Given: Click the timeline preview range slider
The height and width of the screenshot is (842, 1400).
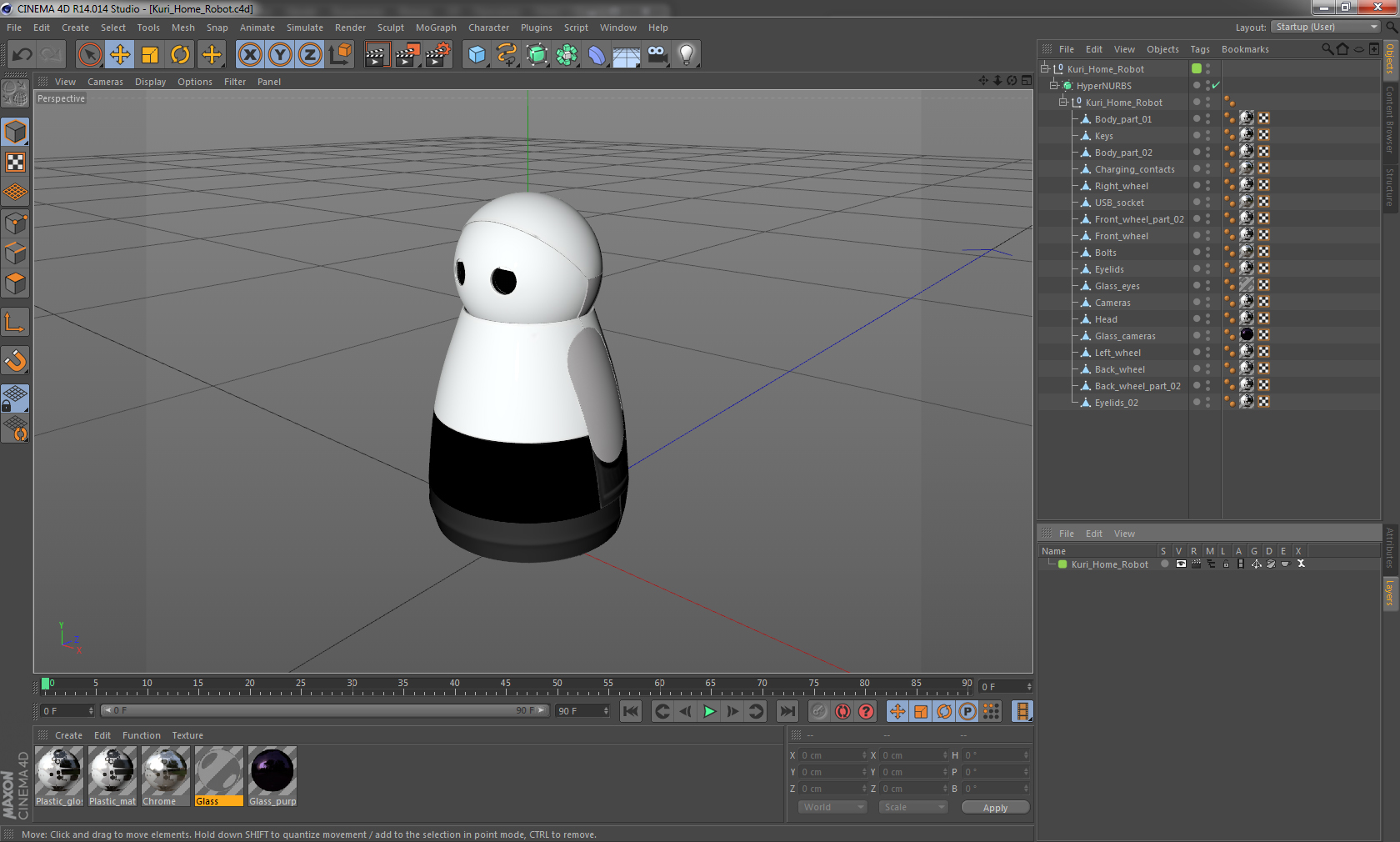Looking at the screenshot, I should click(325, 711).
